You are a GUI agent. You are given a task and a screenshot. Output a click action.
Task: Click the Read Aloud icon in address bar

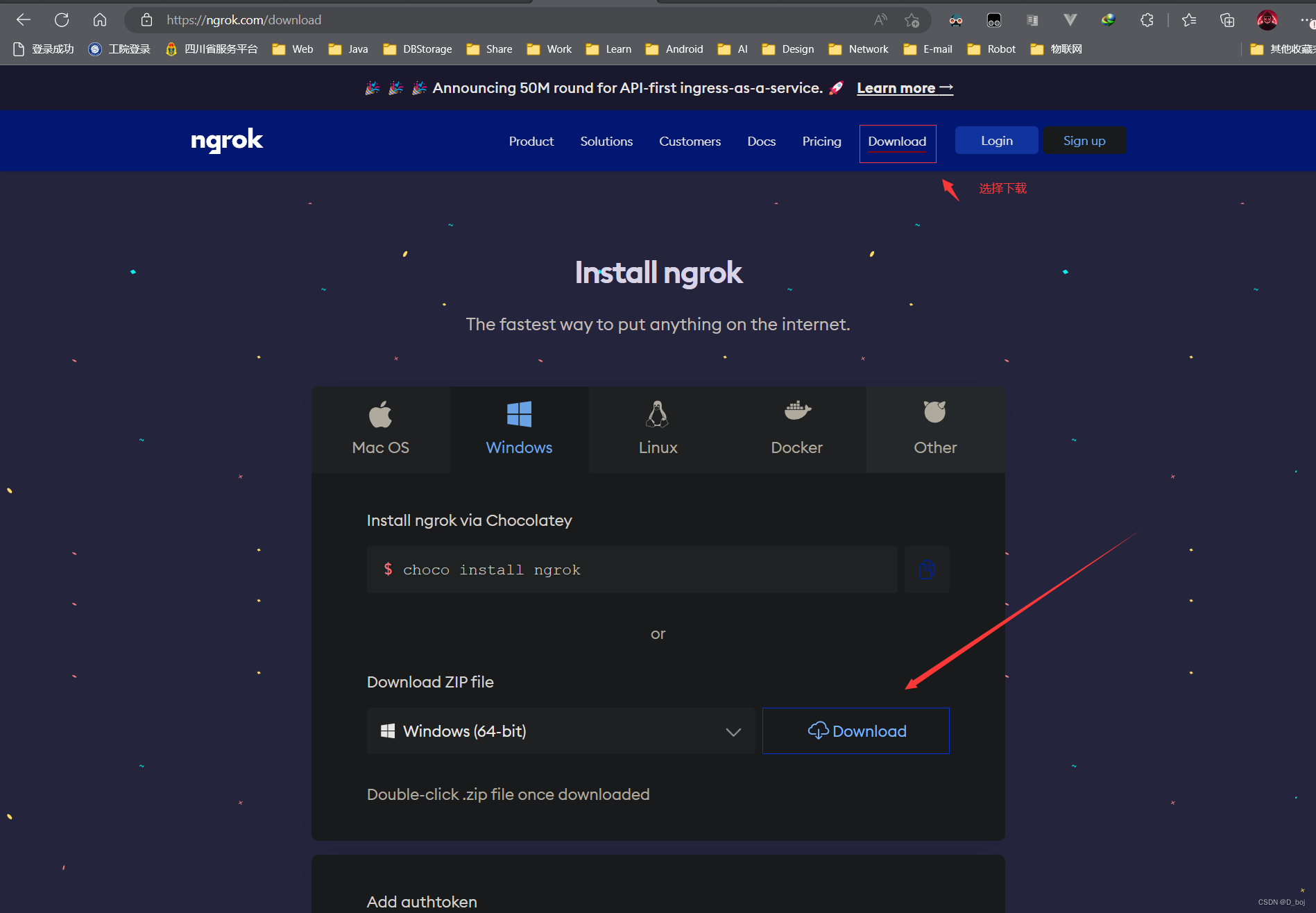tap(880, 20)
